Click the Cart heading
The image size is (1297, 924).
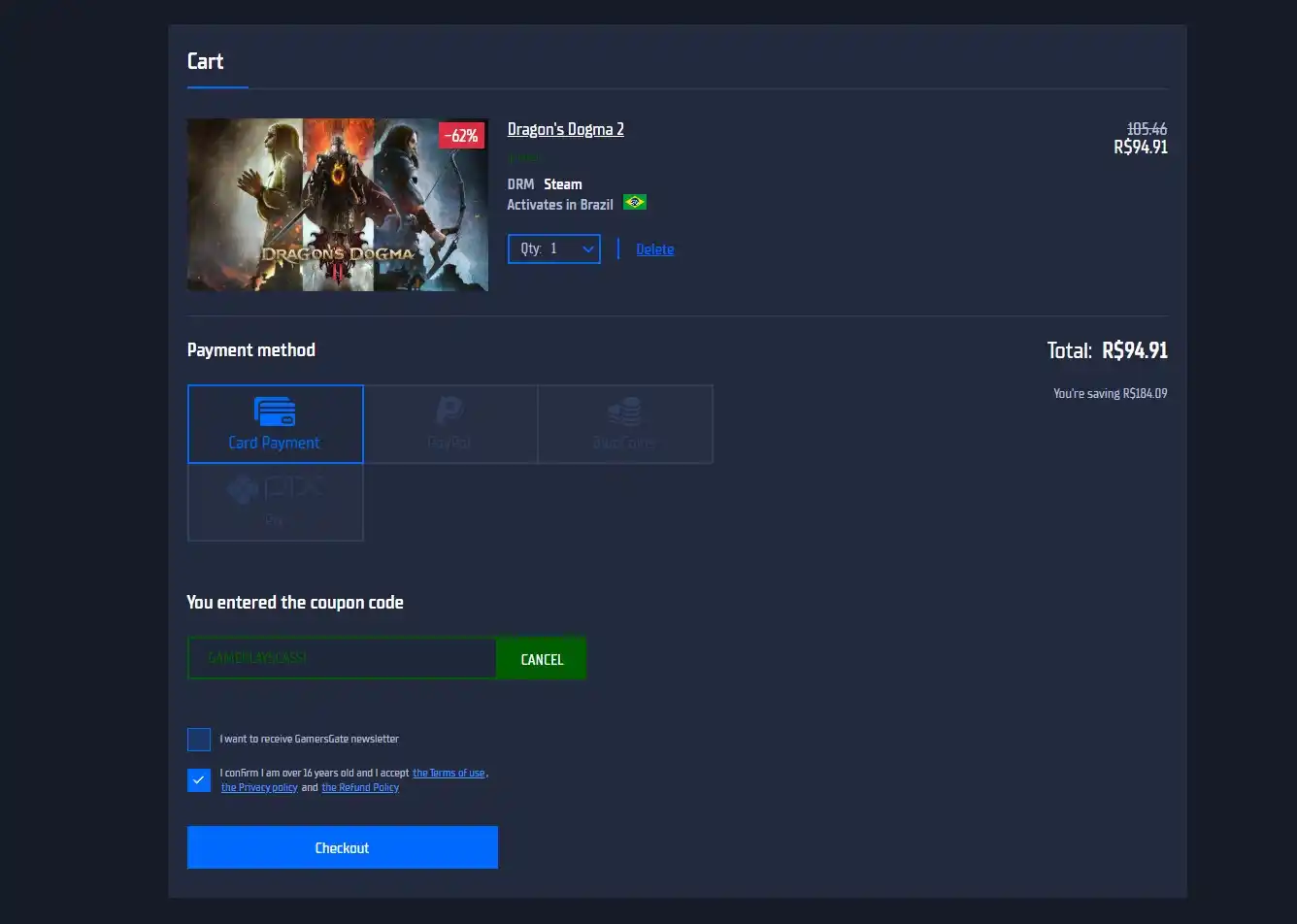206,61
